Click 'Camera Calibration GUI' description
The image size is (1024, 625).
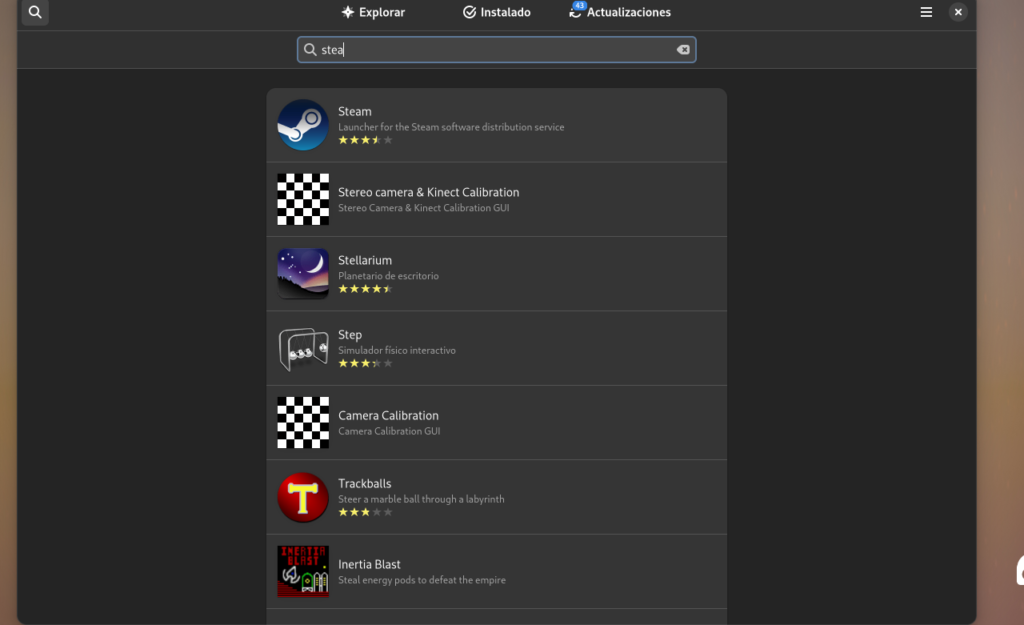tap(389, 431)
